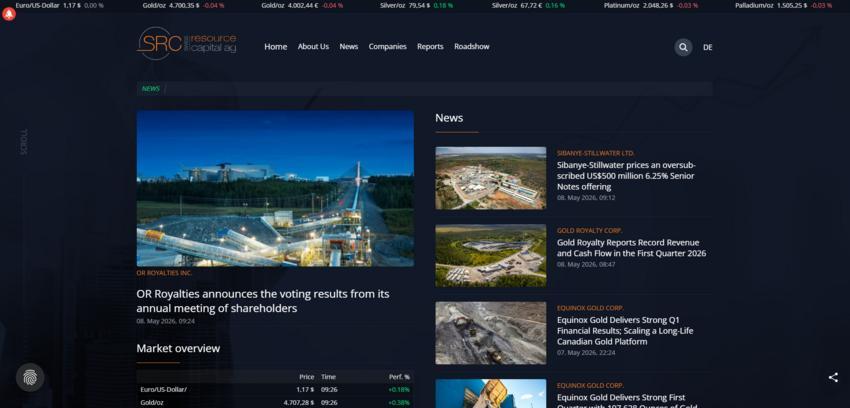This screenshot has height=408, width=850.
Task: Go to the News menu item
Action: (349, 47)
